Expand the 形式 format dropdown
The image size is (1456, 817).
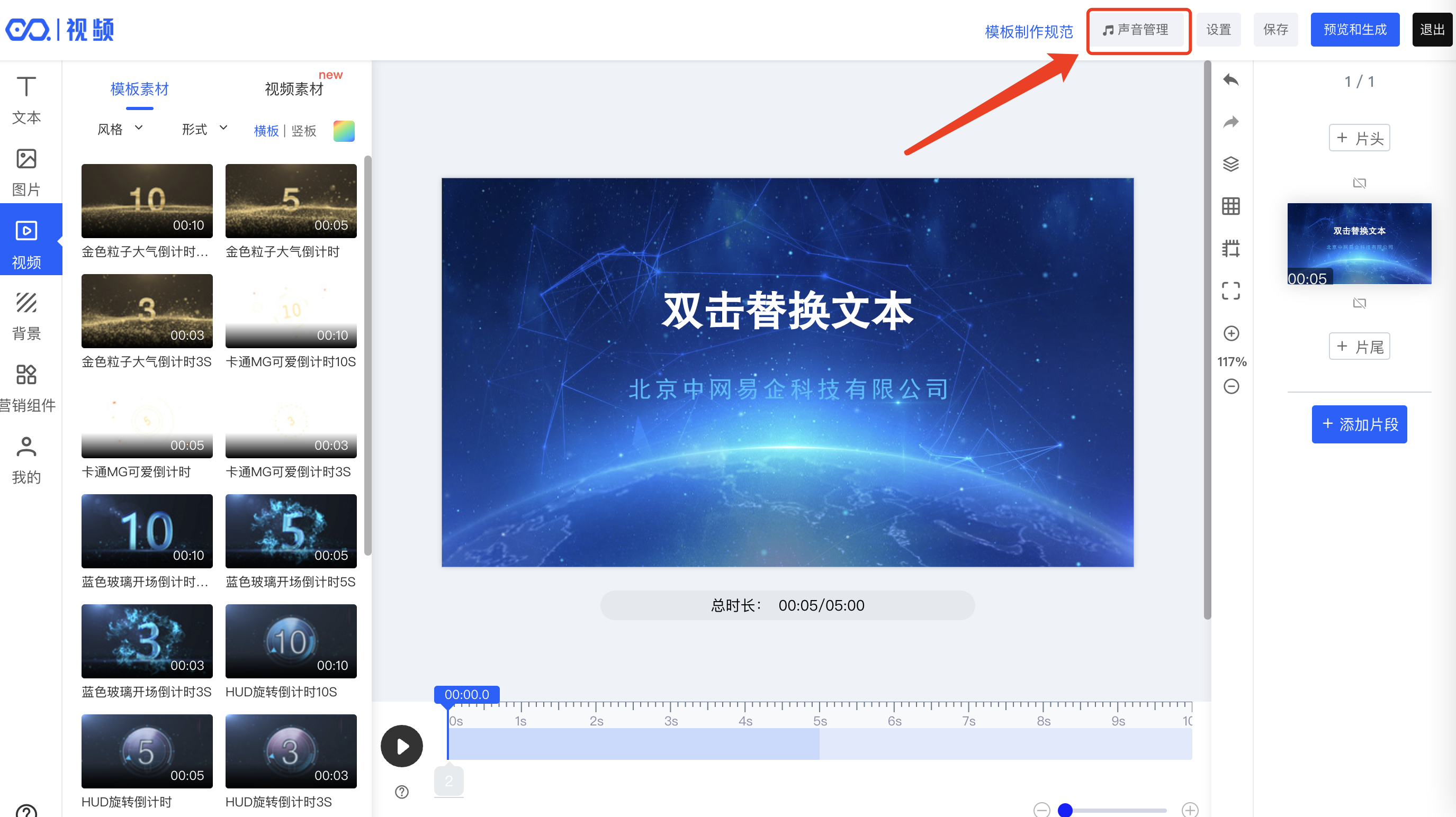point(204,130)
